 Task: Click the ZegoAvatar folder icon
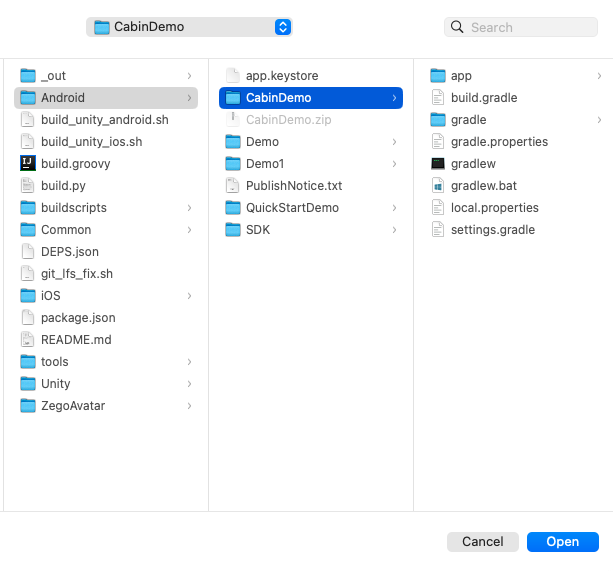(x=28, y=406)
